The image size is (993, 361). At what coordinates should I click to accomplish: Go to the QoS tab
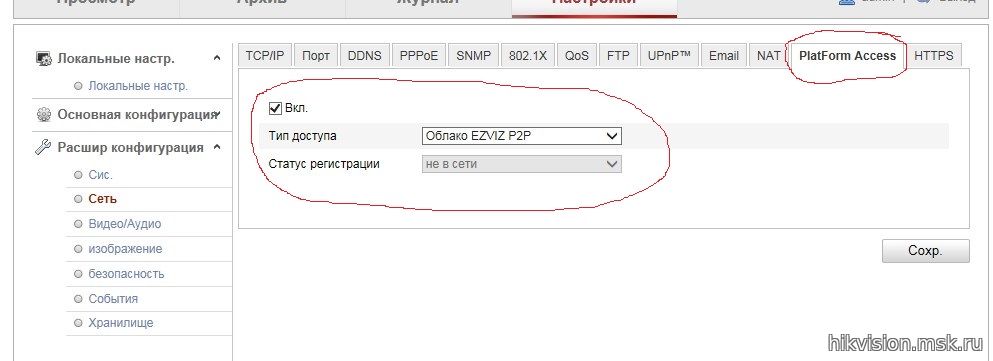pyautogui.click(x=577, y=56)
